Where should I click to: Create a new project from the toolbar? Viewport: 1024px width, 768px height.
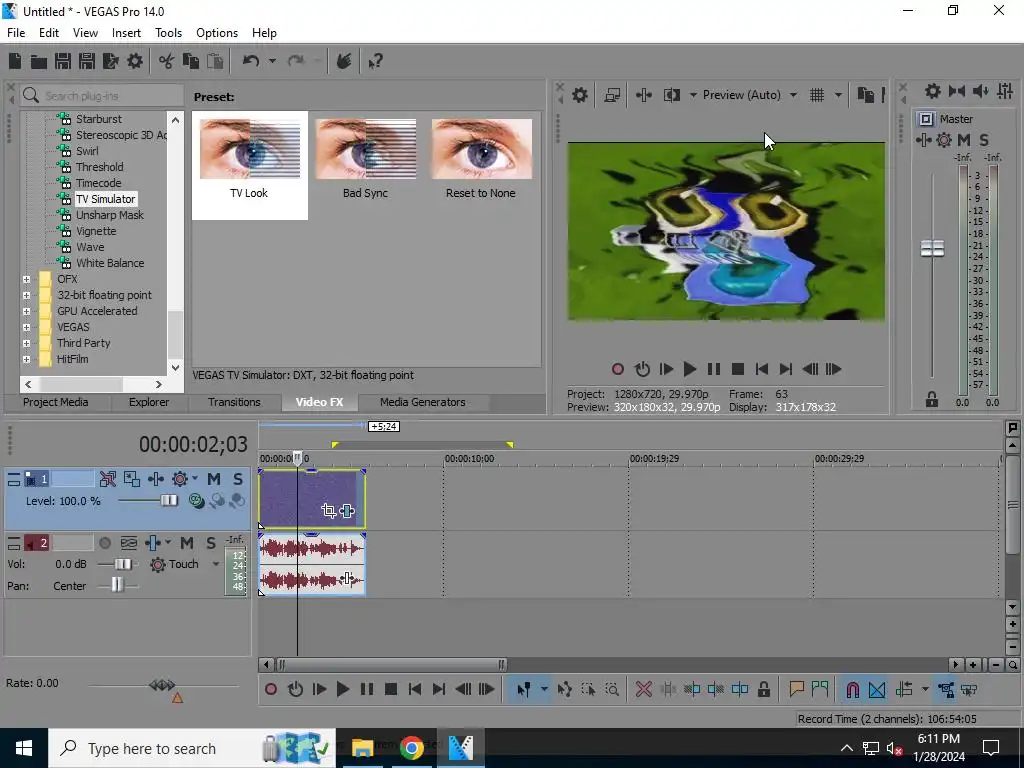pos(15,61)
